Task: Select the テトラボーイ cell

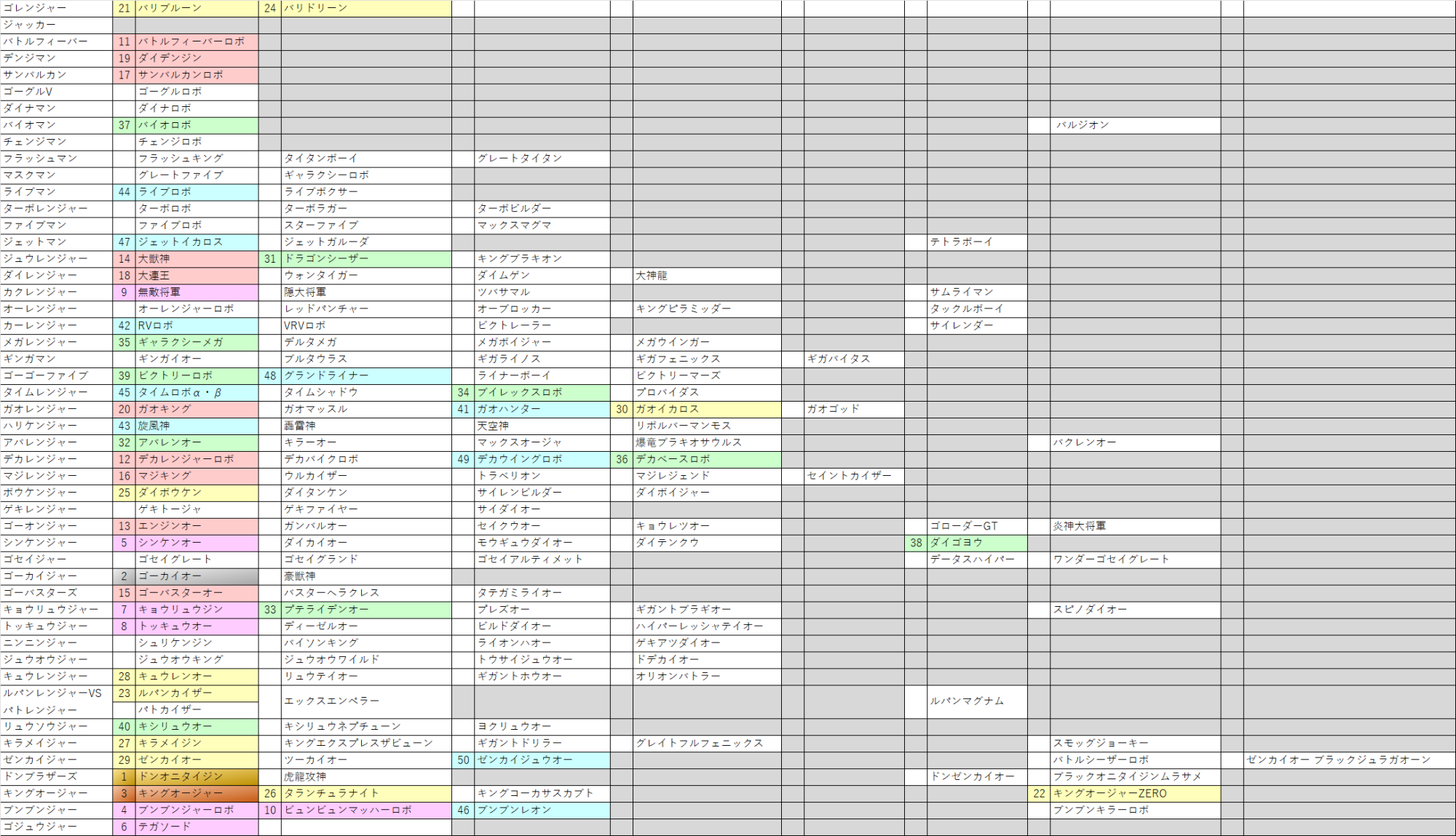Action: [x=976, y=242]
